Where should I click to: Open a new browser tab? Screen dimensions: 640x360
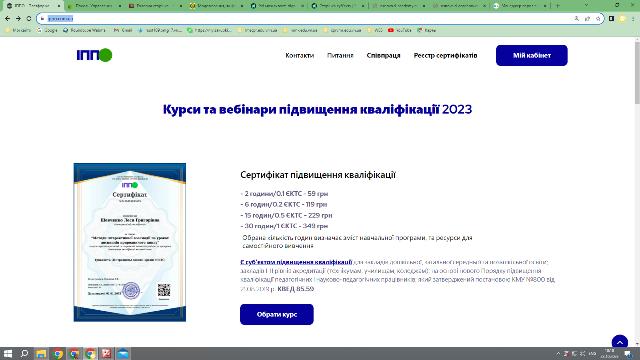pos(558,6)
